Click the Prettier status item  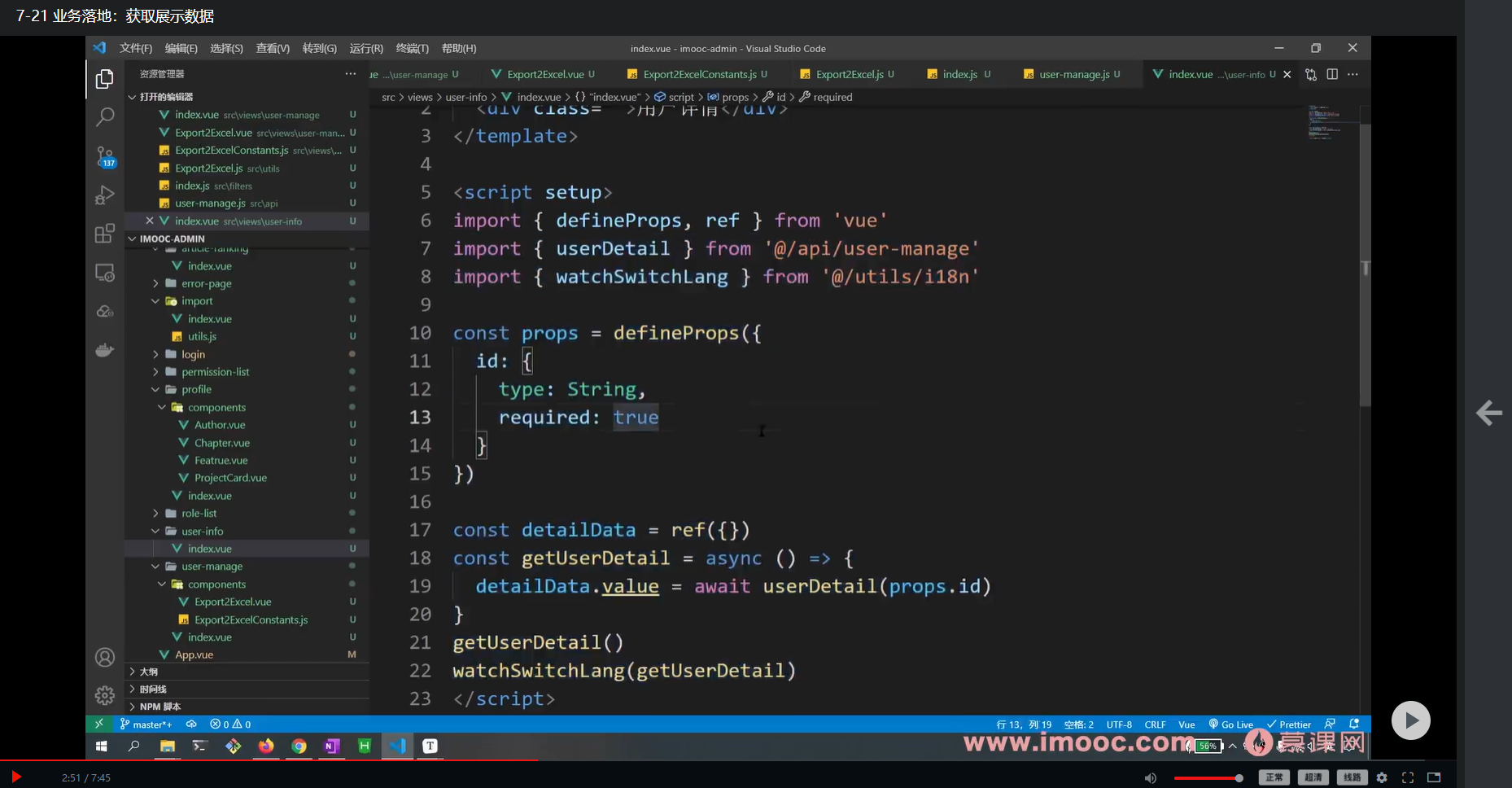pos(1289,724)
